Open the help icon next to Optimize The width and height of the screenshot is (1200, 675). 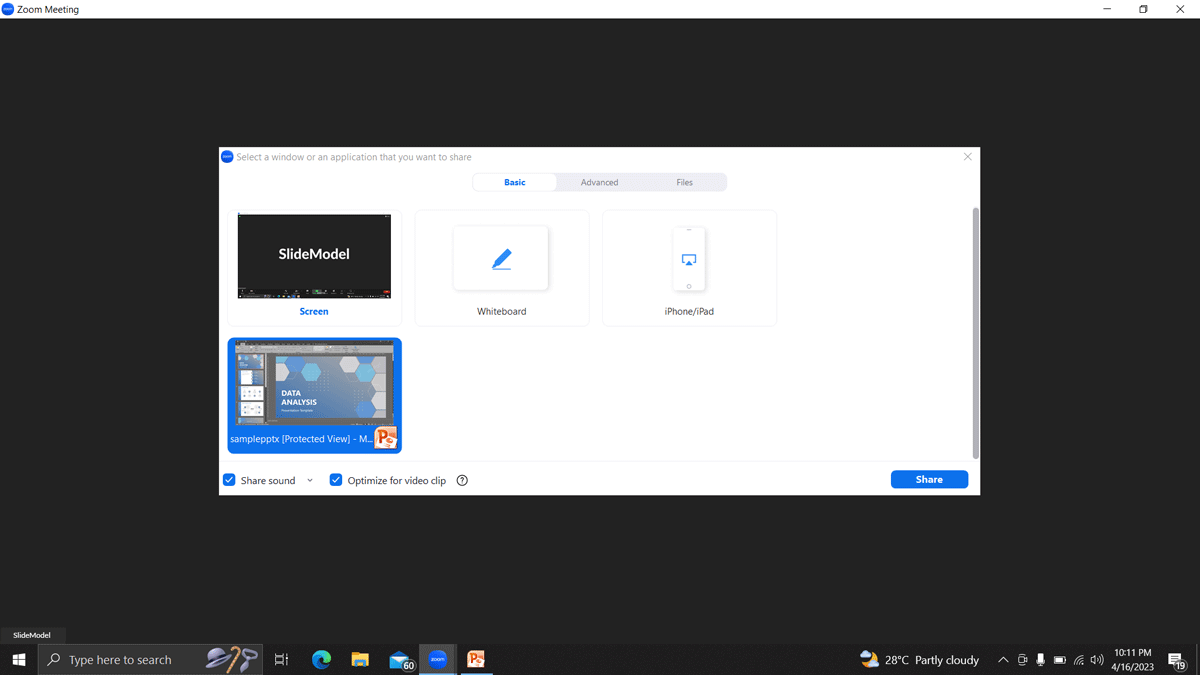[x=462, y=480]
